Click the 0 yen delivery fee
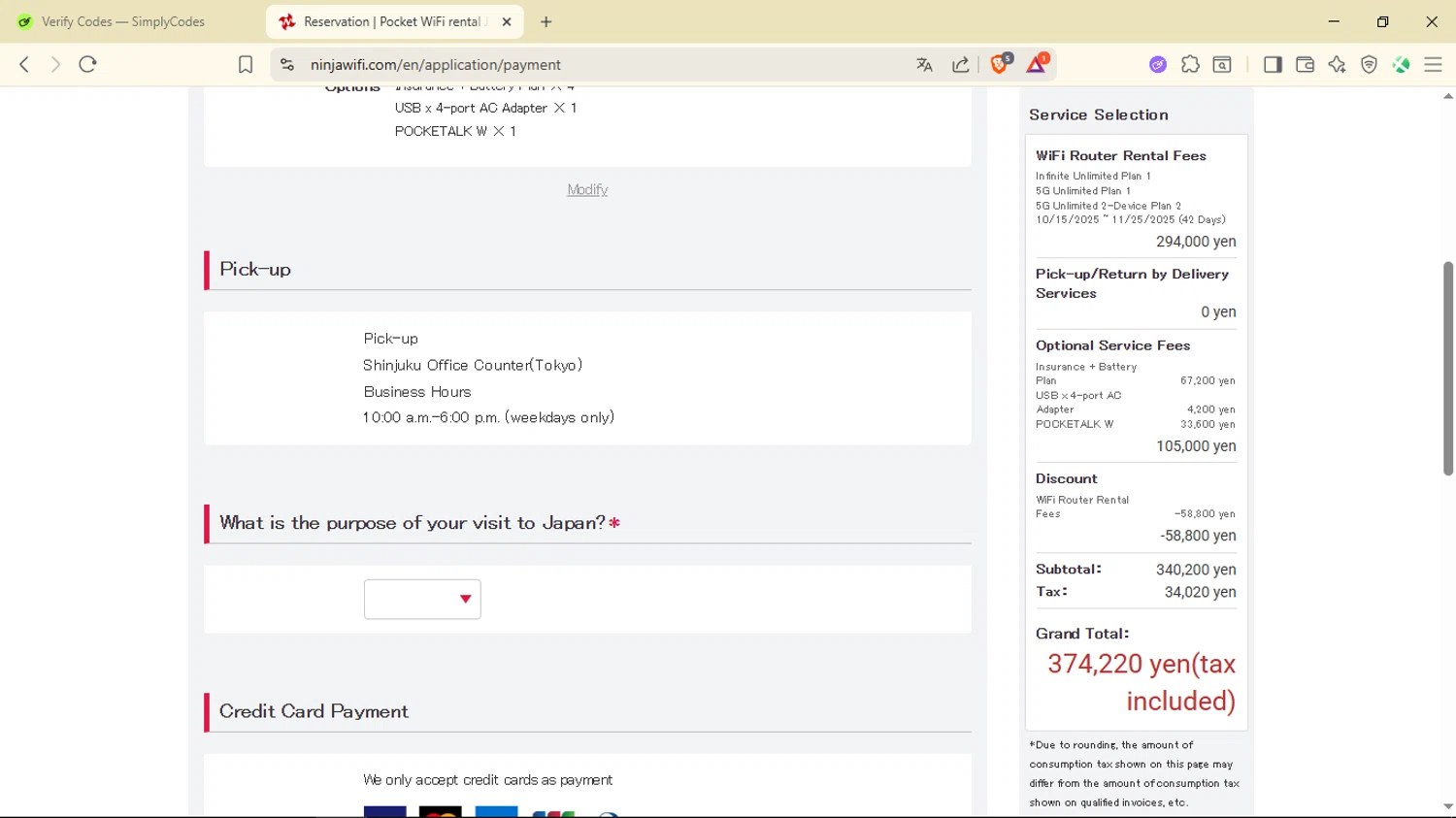This screenshot has width=1456, height=818. pyautogui.click(x=1218, y=312)
